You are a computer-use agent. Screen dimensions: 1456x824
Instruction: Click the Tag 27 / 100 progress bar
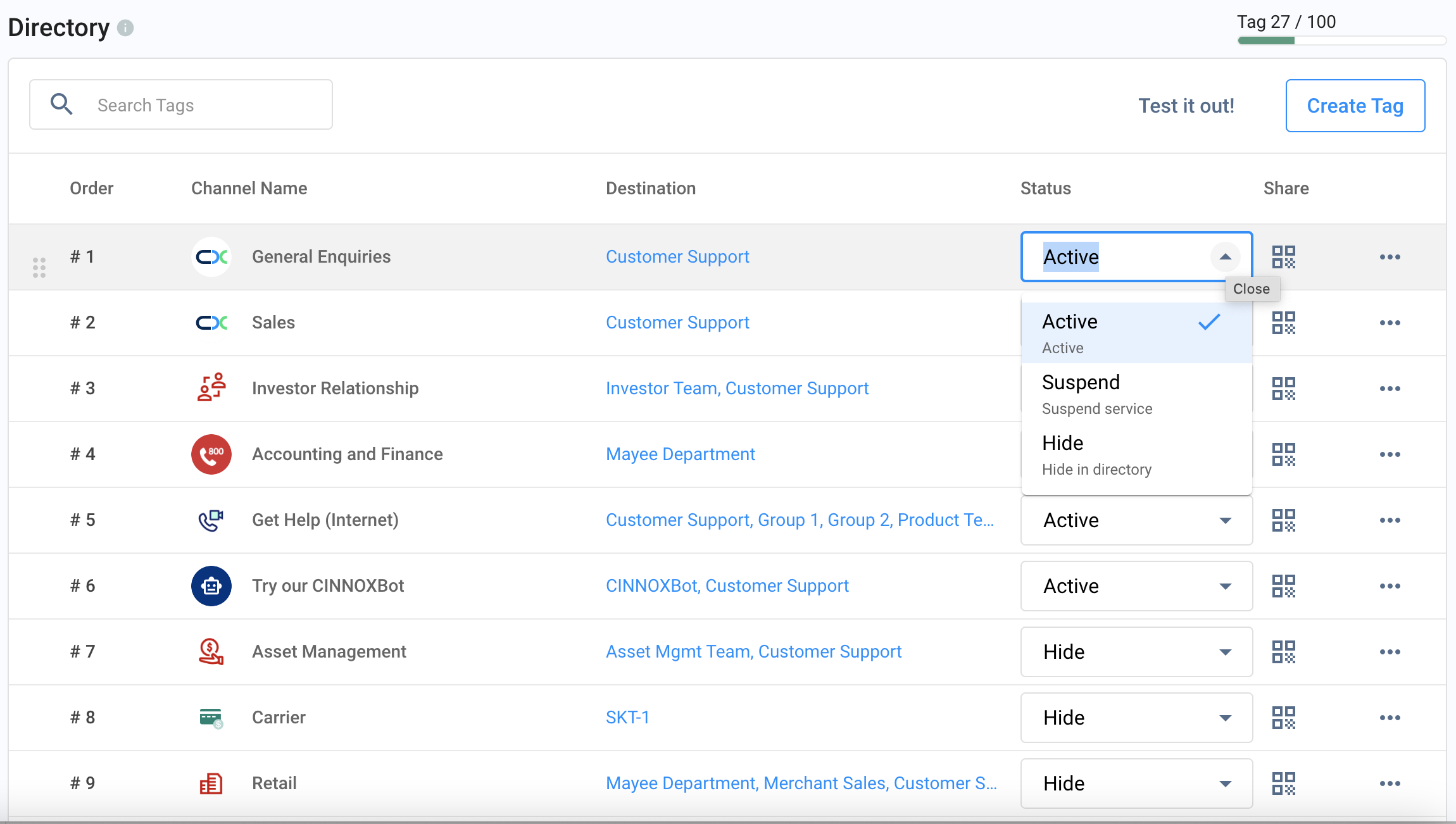1342,41
